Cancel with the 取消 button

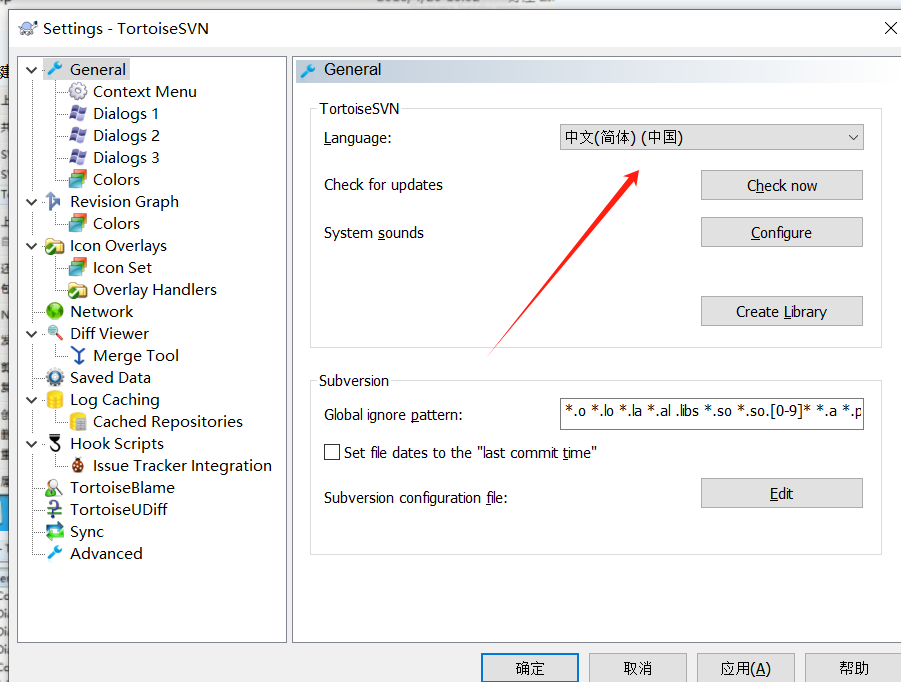[638, 668]
